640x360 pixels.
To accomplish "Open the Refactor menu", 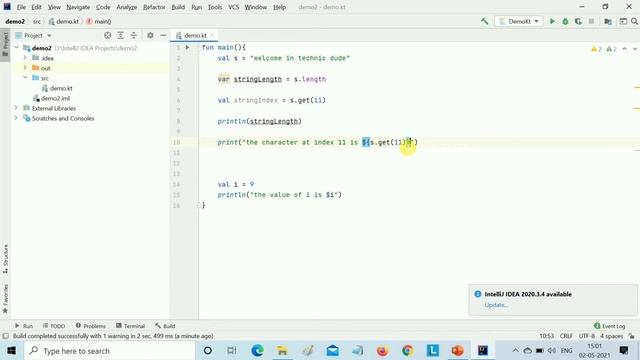I will (x=154, y=7).
